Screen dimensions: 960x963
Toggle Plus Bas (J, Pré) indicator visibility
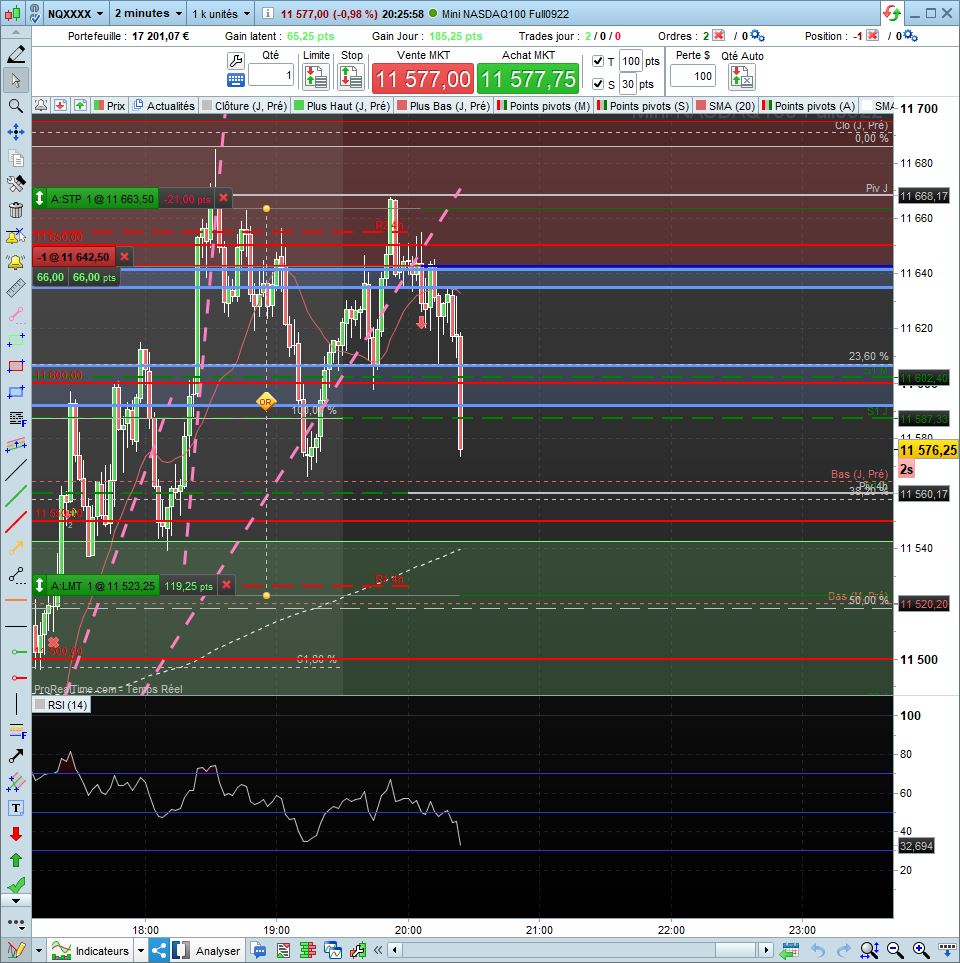point(402,106)
